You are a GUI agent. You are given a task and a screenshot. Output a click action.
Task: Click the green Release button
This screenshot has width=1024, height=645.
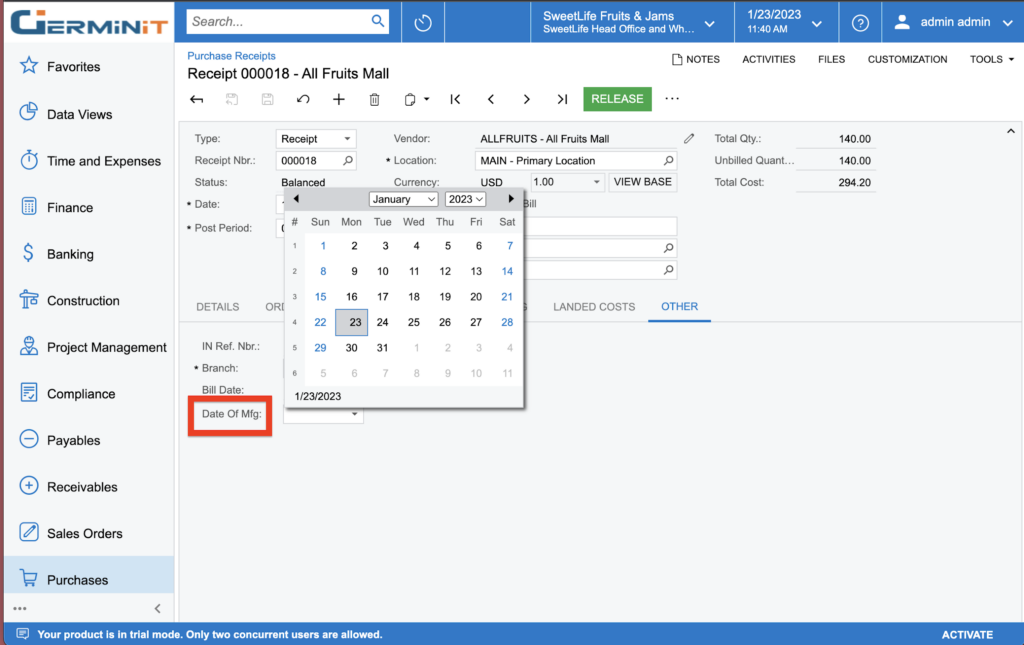coord(617,99)
